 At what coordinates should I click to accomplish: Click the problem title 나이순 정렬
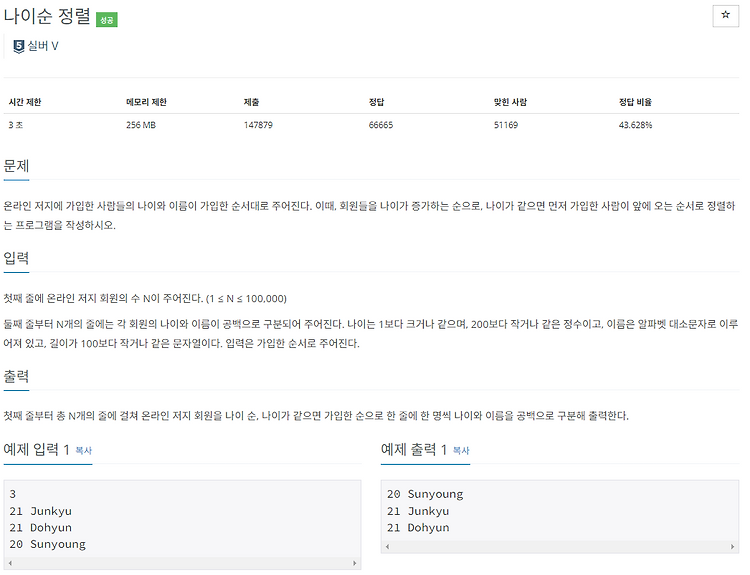pyautogui.click(x=47, y=16)
